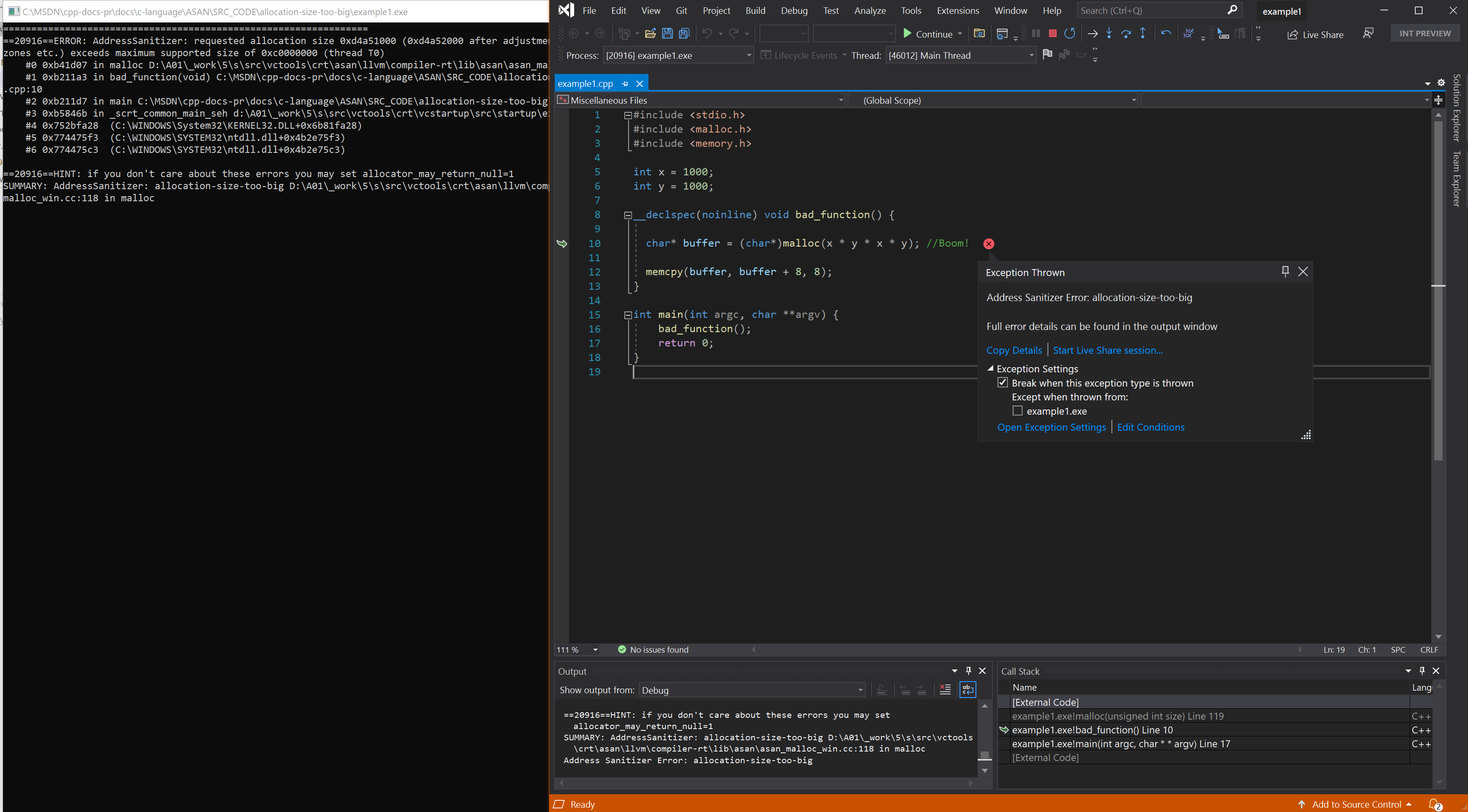This screenshot has height=812, width=1468.
Task: Click Copy Details in exception dialog
Action: pyautogui.click(x=1014, y=350)
